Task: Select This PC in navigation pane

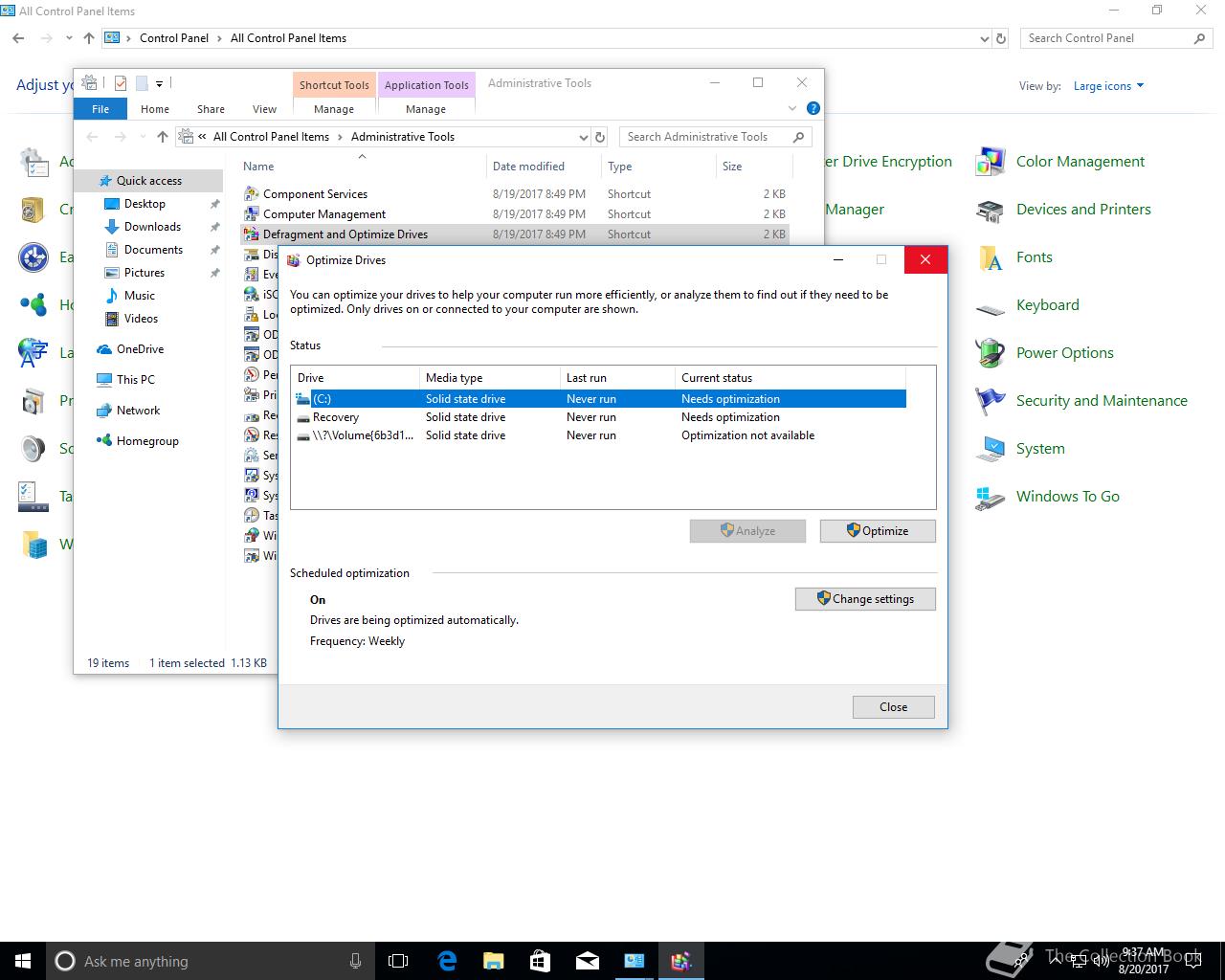Action: click(x=135, y=380)
